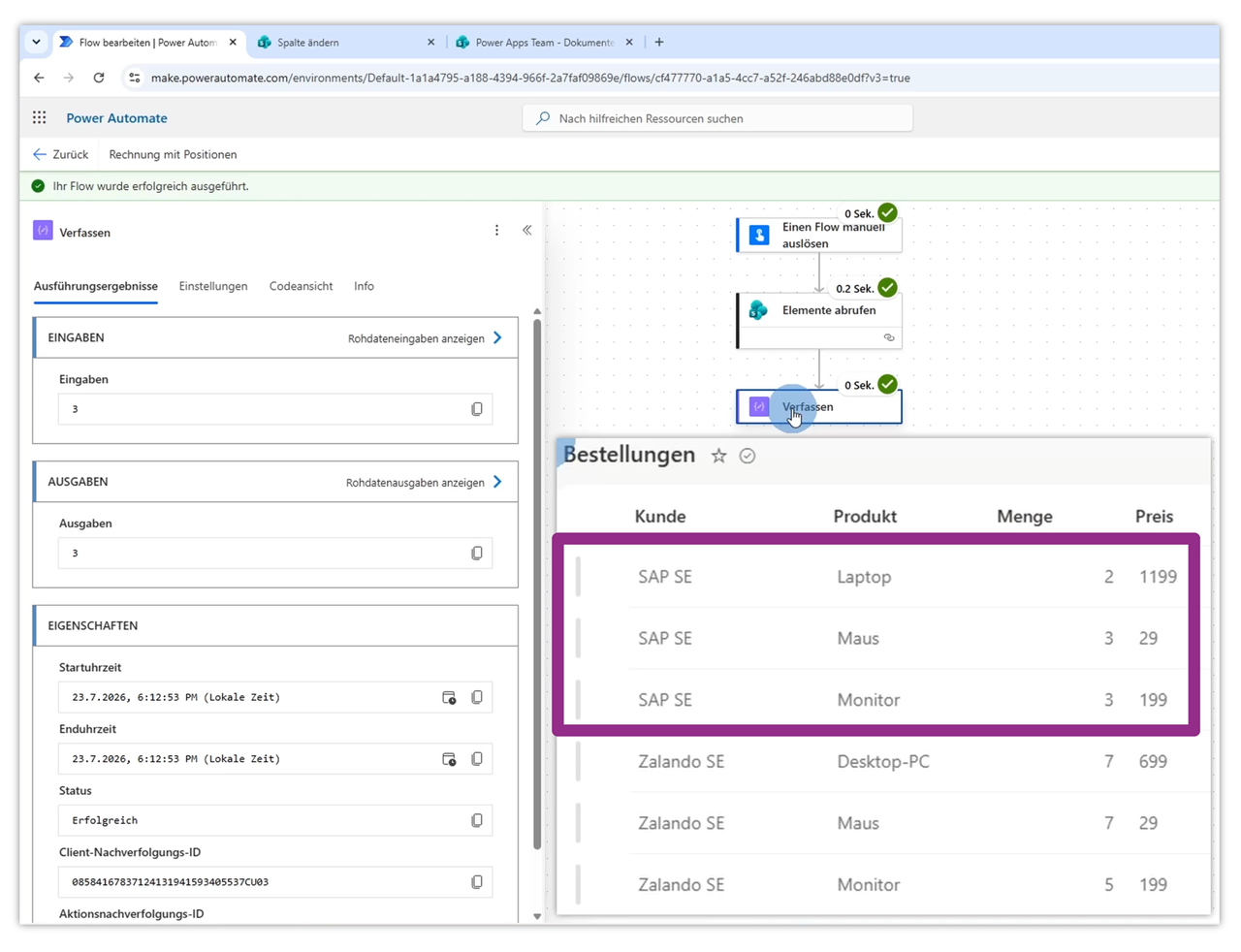Click the SharePoint icon of Elemente abrufen
The image size is (1241, 952).
[x=759, y=310]
